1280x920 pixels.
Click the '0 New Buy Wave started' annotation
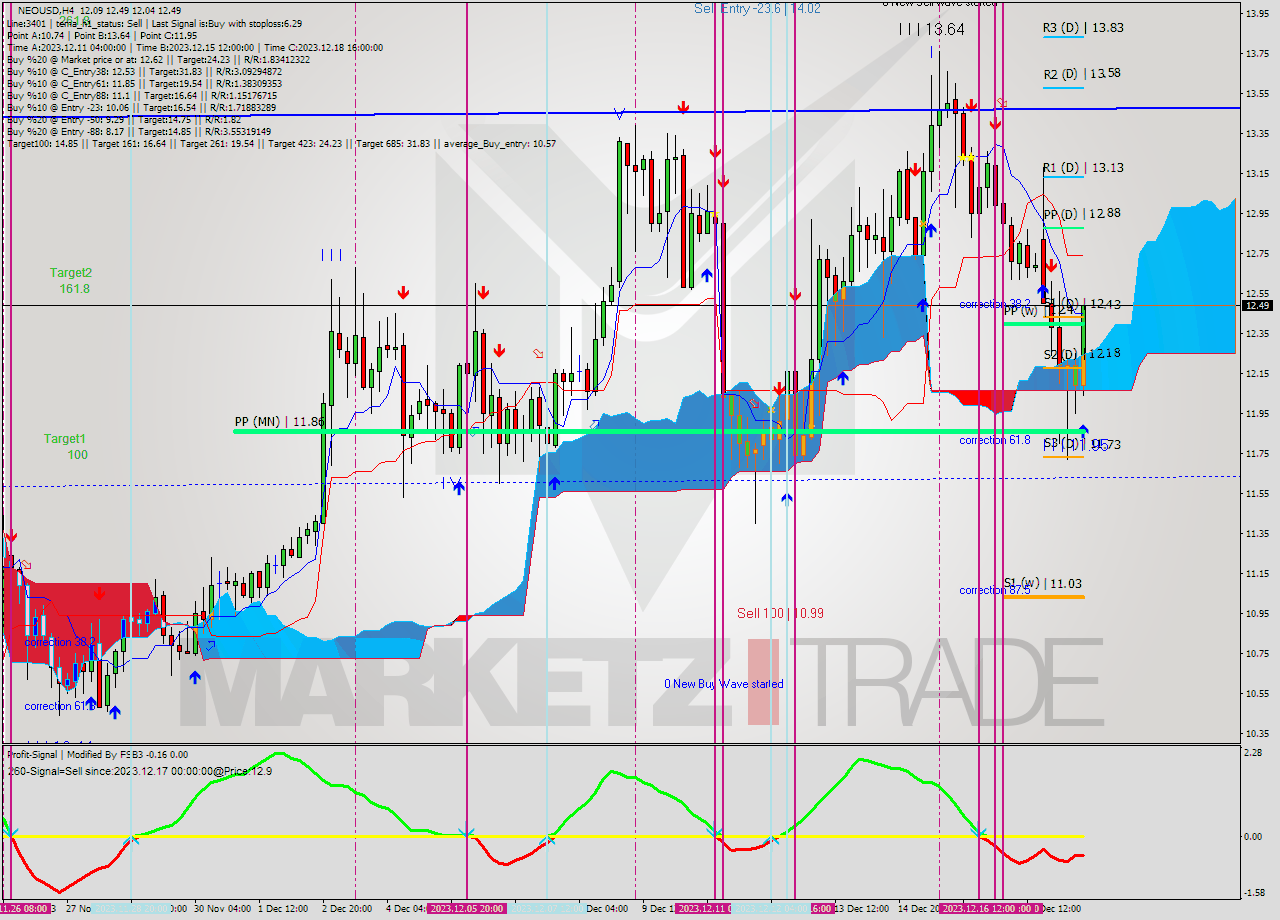click(724, 684)
